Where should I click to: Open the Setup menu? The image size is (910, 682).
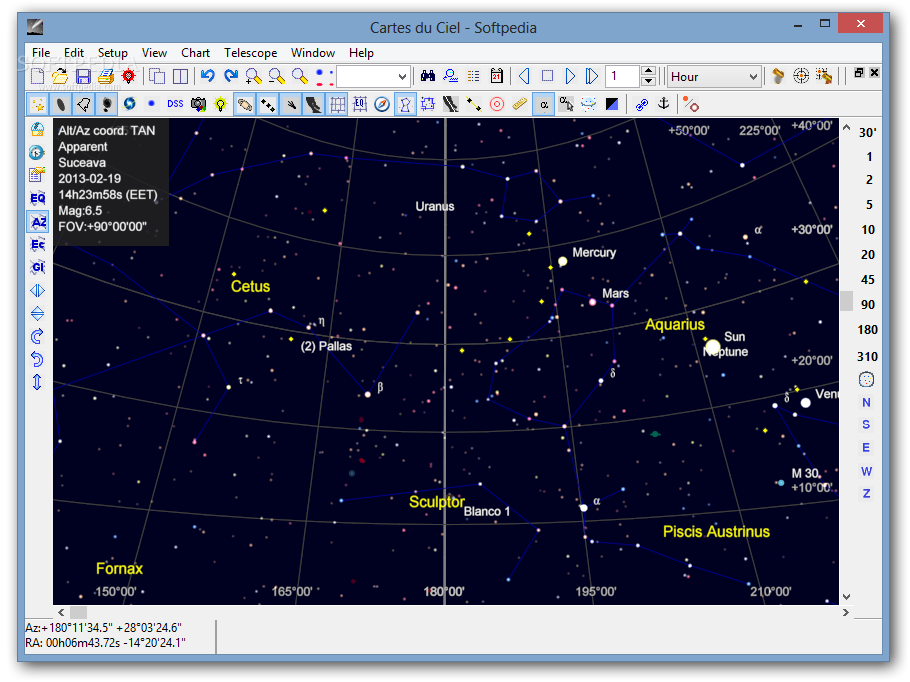(113, 53)
